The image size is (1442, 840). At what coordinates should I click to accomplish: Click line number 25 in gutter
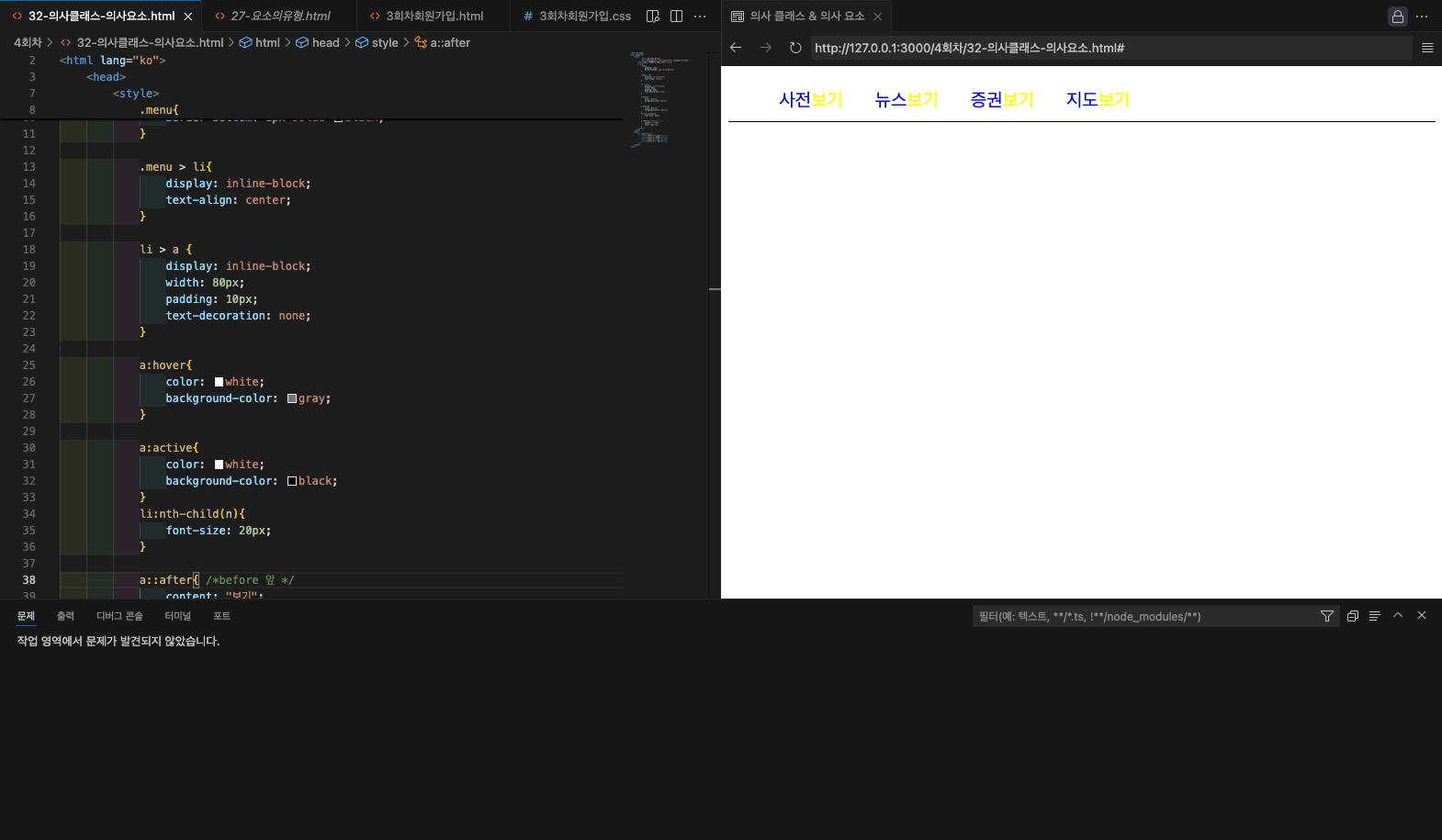pyautogui.click(x=29, y=365)
